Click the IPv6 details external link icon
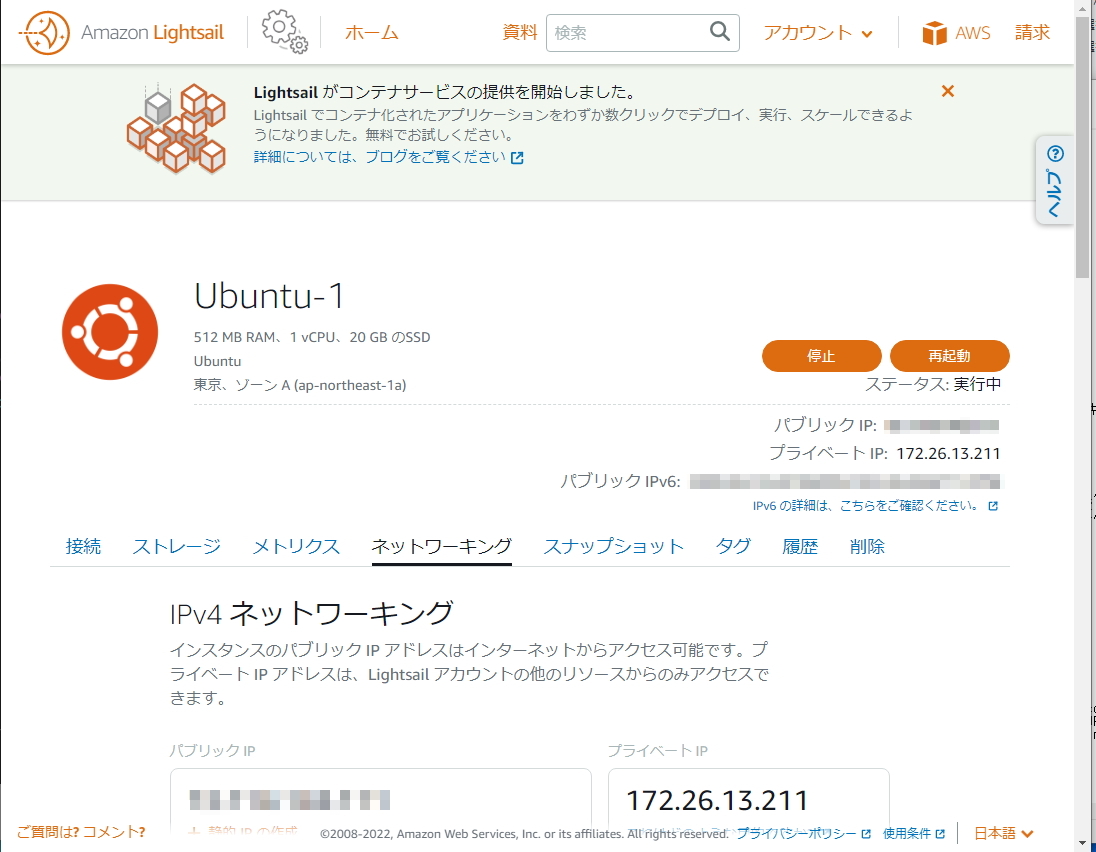Screen dimensions: 1096x852 (993, 505)
